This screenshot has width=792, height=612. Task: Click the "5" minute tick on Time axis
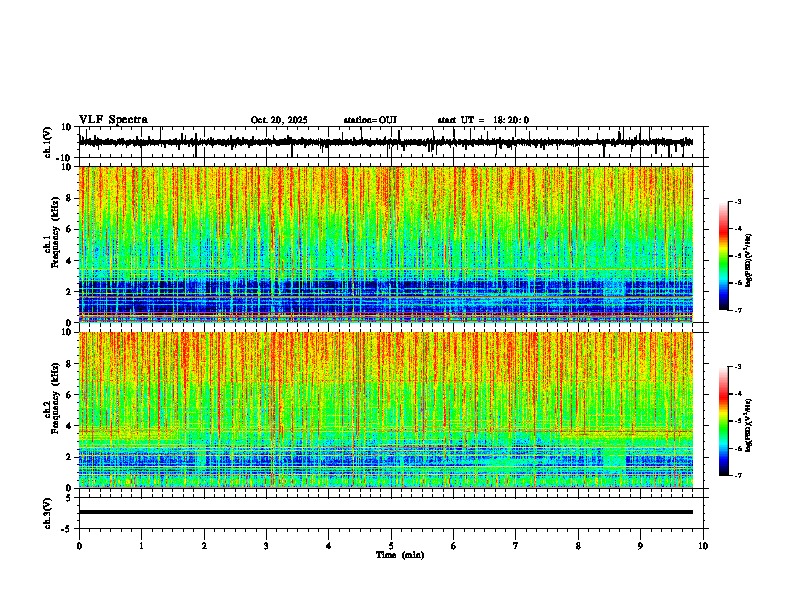tap(391, 546)
